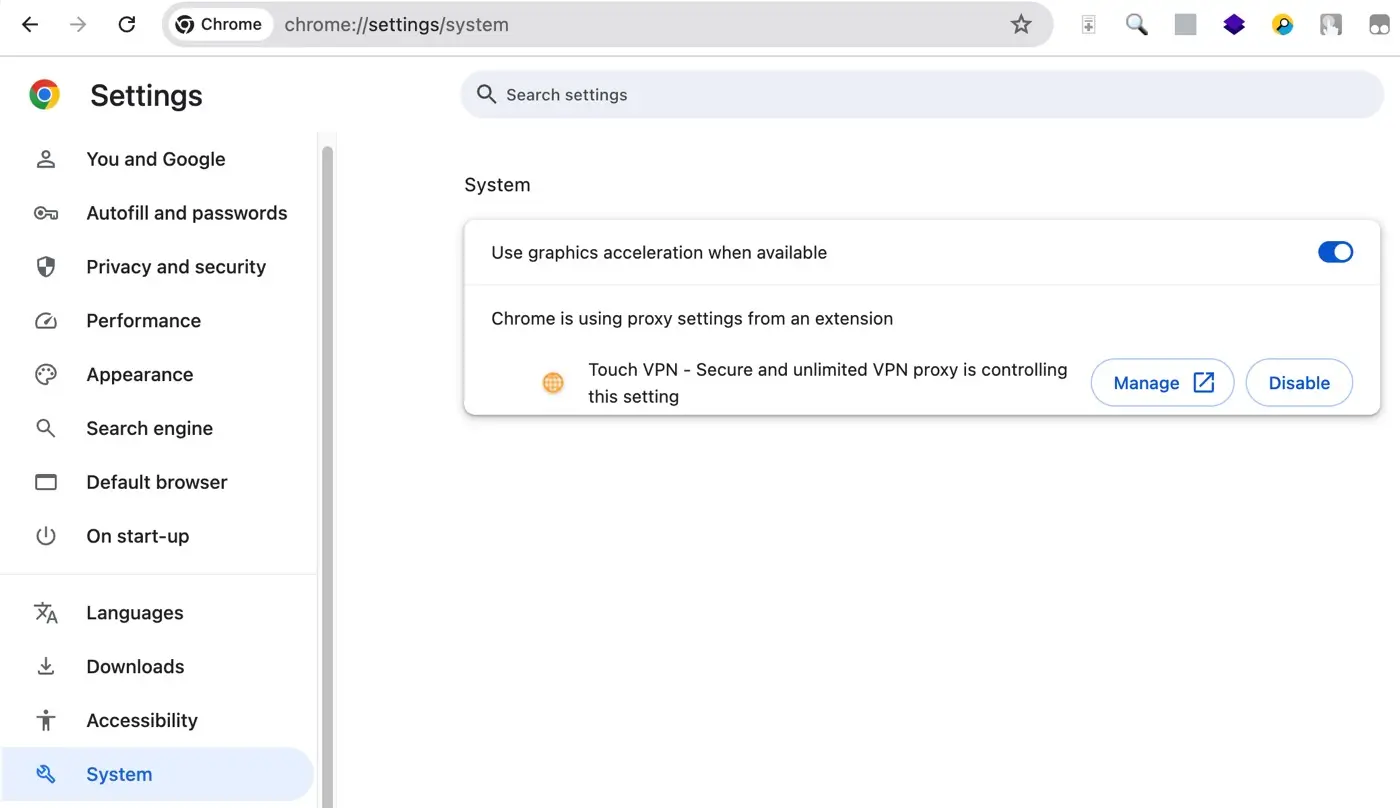Image resolution: width=1400 pixels, height=808 pixels.
Task: Click the window icon for Default browser
Action: pos(46,482)
